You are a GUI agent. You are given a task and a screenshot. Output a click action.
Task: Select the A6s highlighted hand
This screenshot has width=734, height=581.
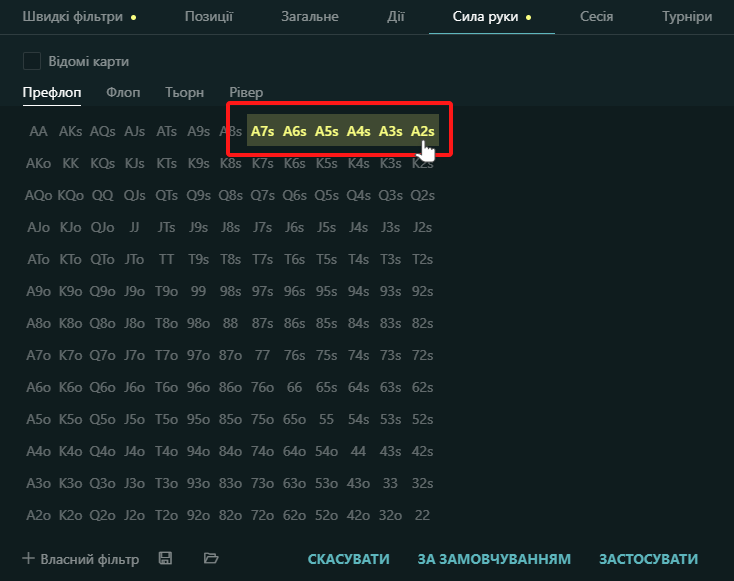coord(294,132)
